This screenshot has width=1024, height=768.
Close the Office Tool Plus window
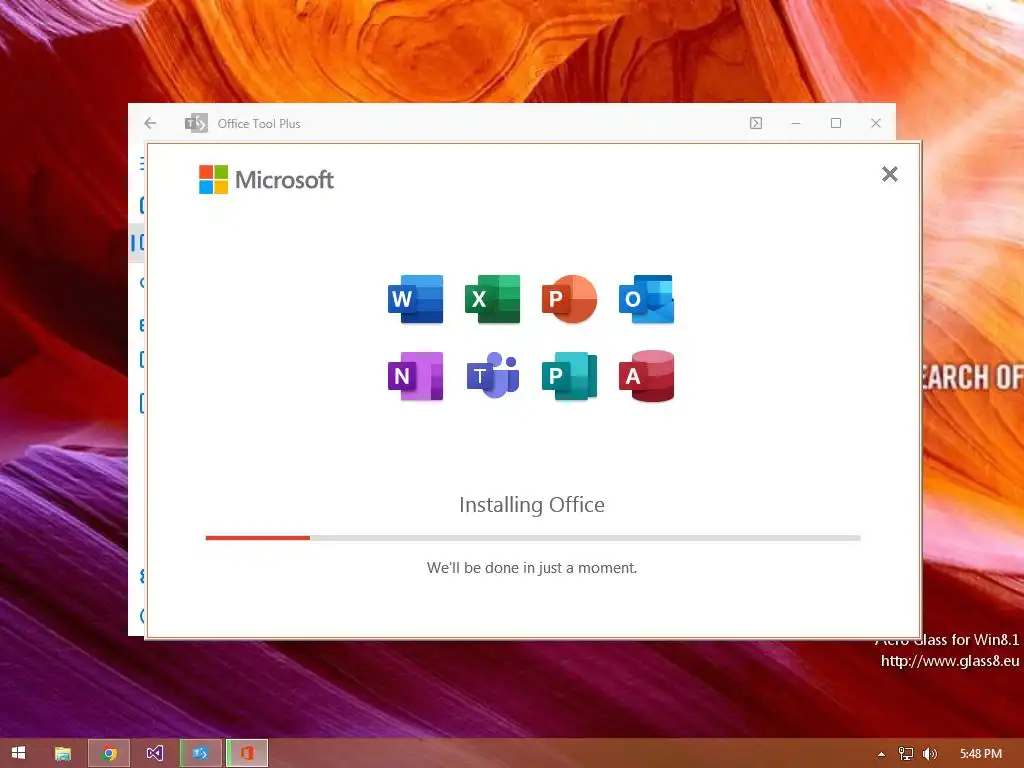tap(876, 123)
